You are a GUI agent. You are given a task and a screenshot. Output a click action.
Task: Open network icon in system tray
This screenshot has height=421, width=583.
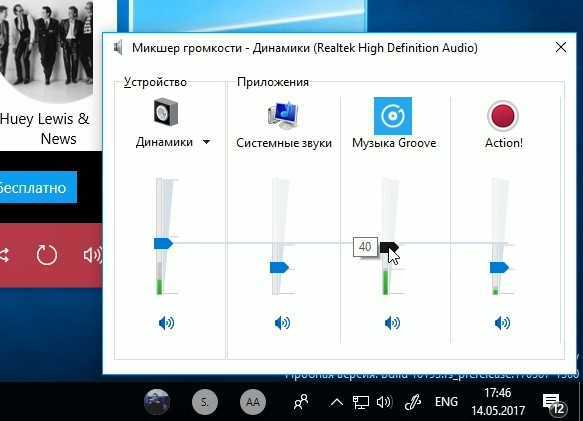[x=361, y=402]
